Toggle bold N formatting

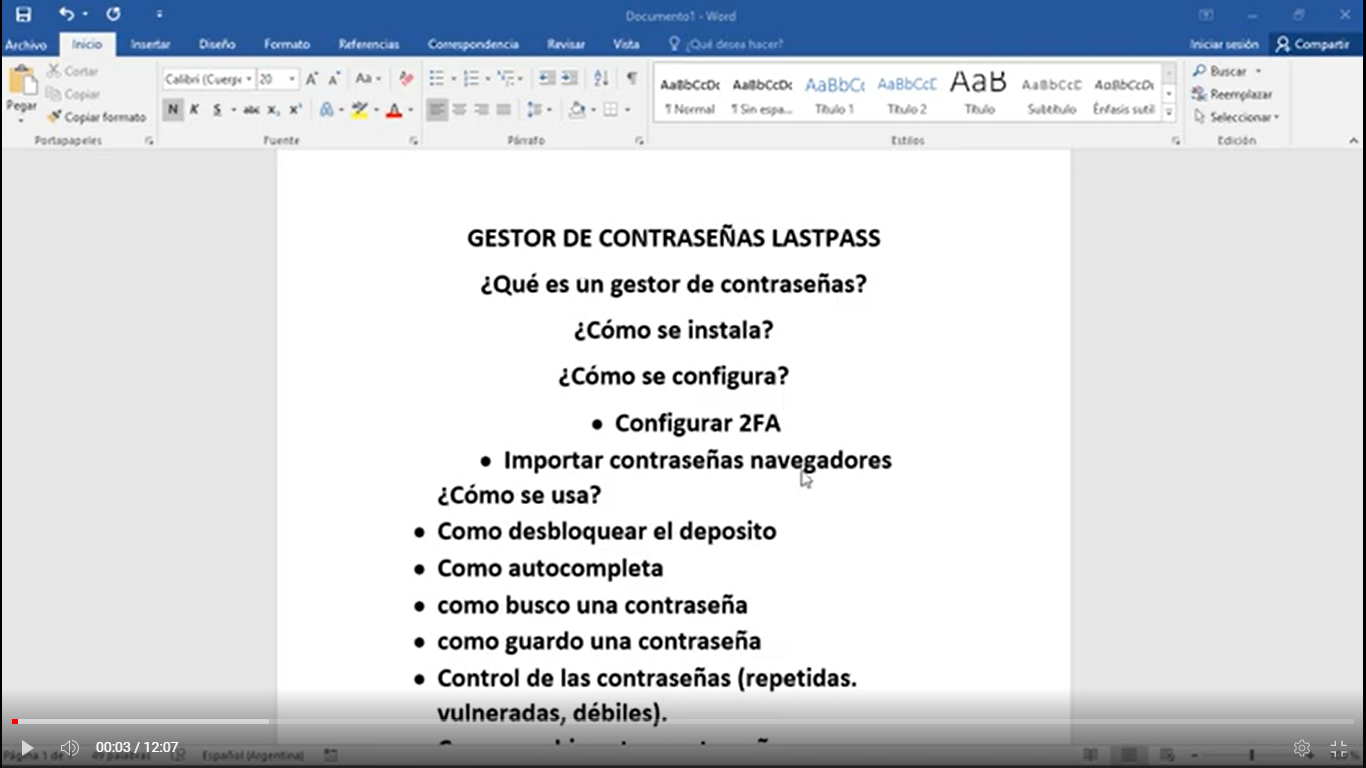tap(173, 110)
